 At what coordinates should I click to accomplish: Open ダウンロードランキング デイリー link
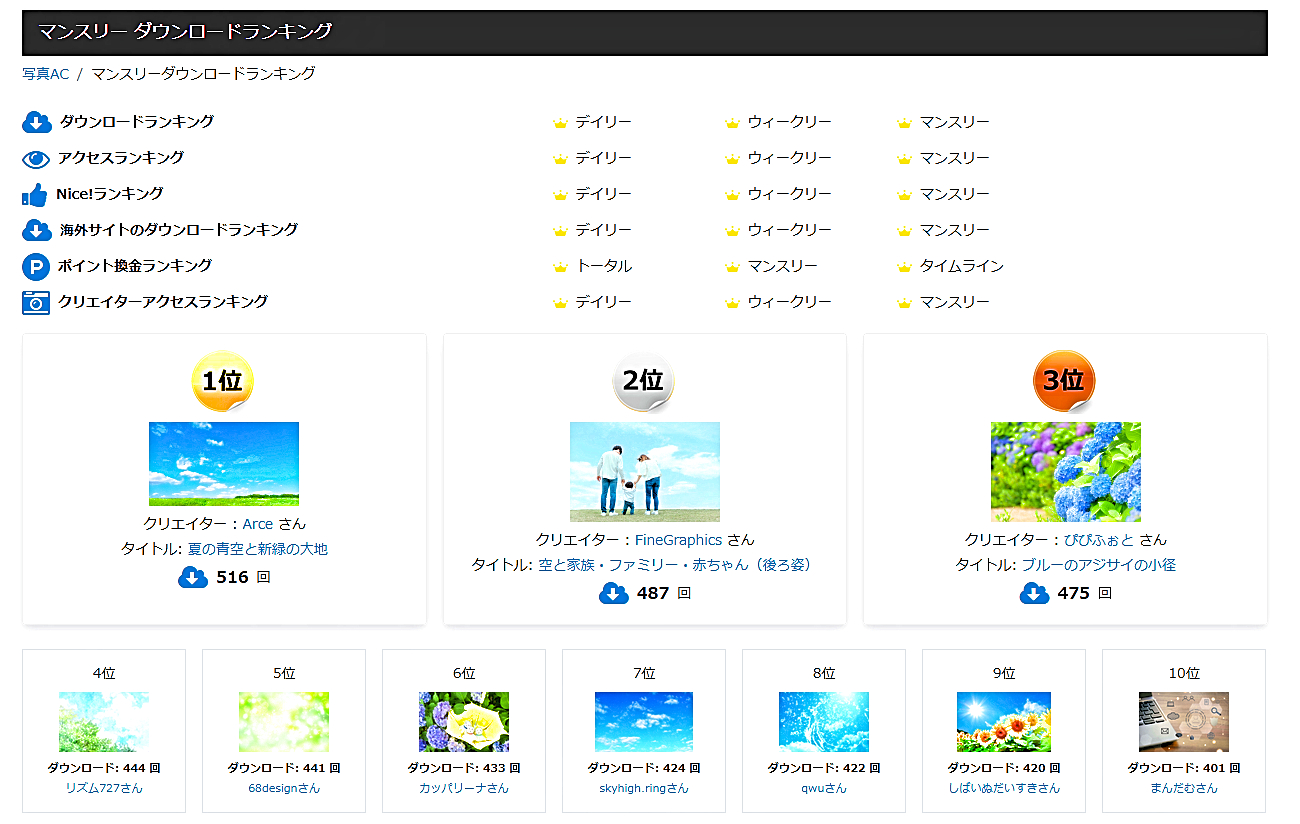click(603, 122)
